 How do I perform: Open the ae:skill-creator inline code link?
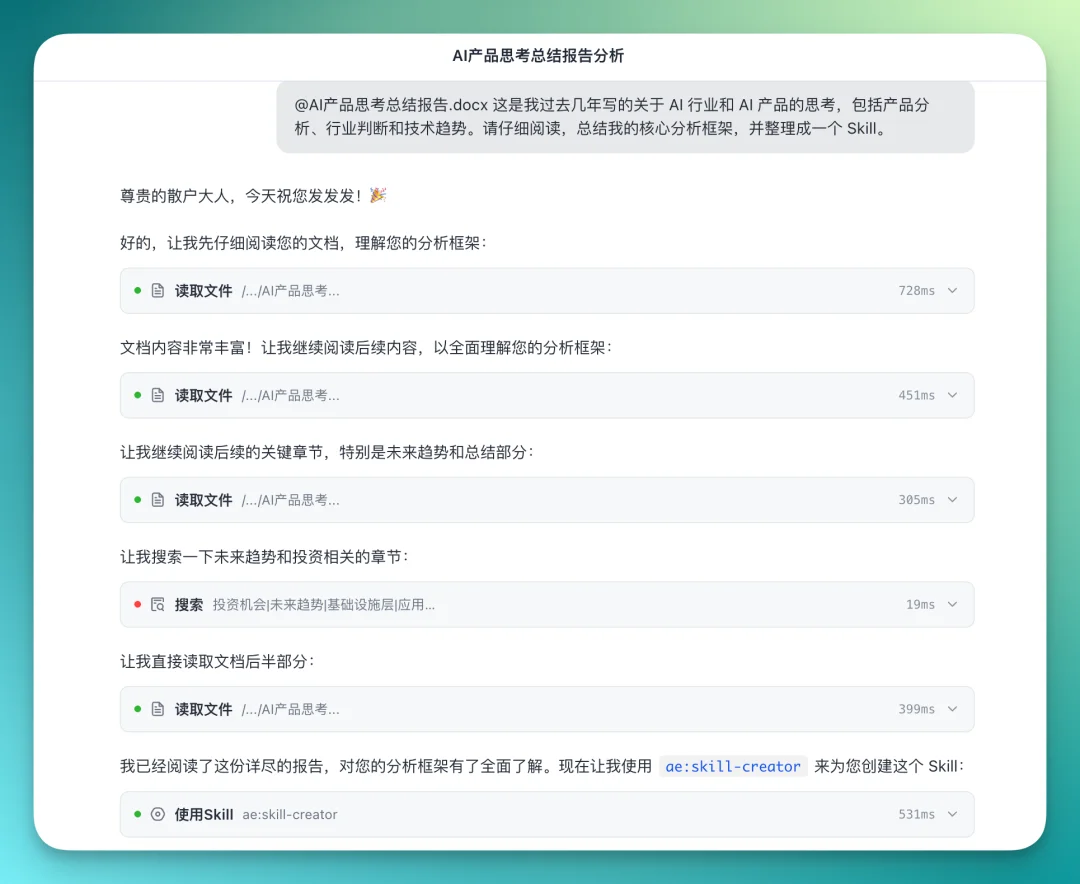coord(733,765)
